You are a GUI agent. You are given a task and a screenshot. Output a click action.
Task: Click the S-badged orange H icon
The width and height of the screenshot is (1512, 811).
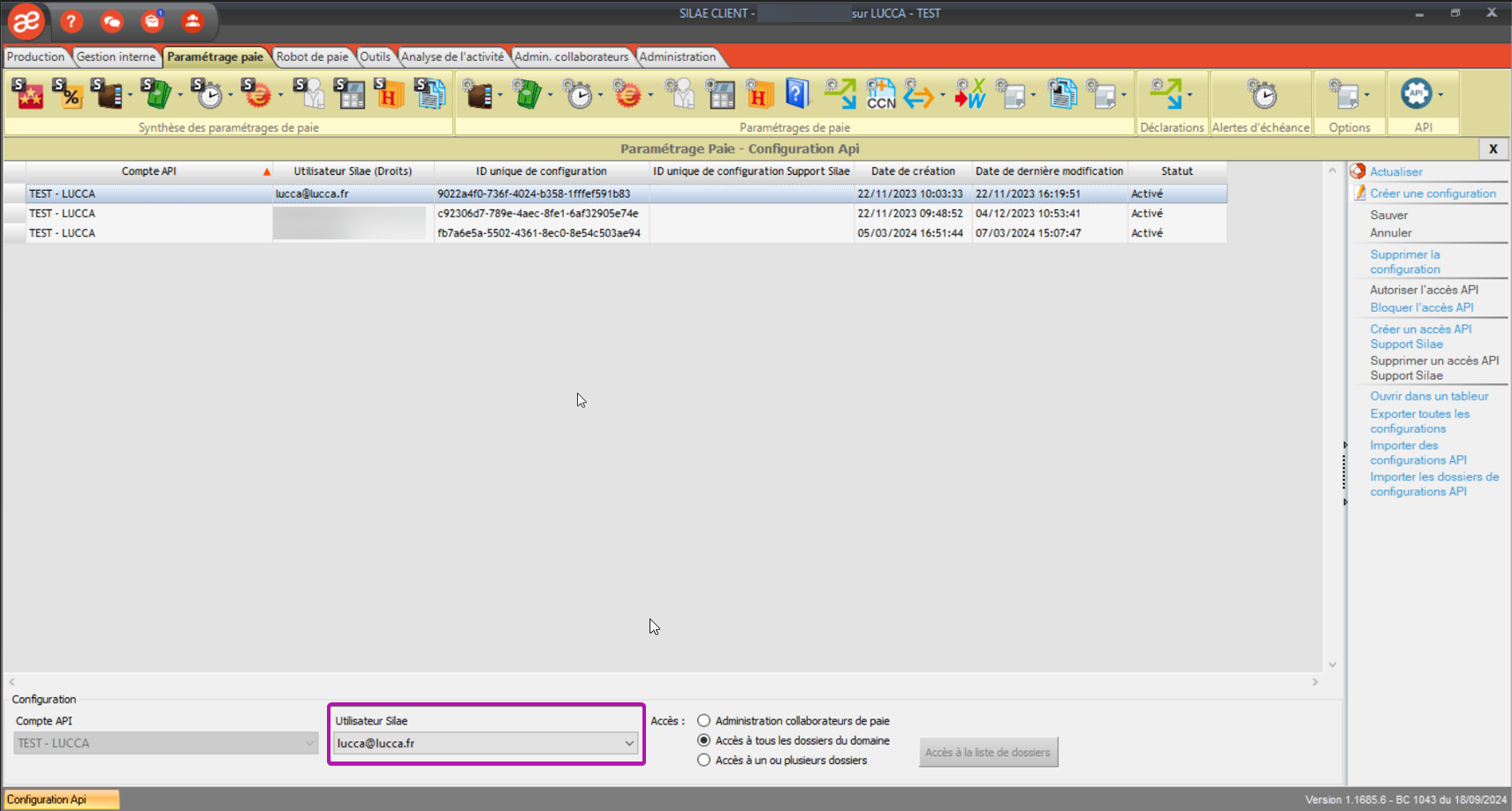[389, 94]
